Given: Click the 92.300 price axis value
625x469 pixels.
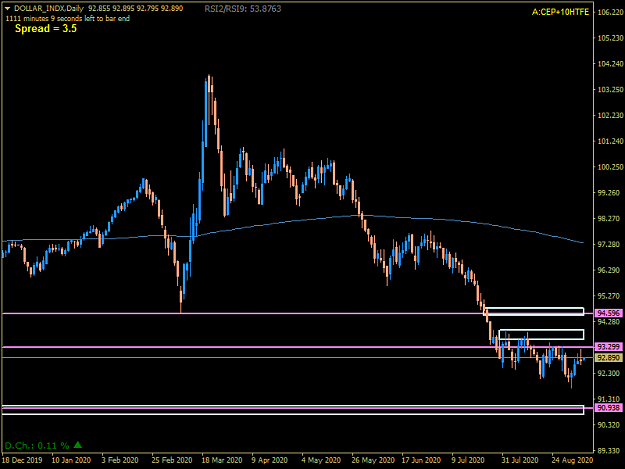Looking at the screenshot, I should click(609, 373).
